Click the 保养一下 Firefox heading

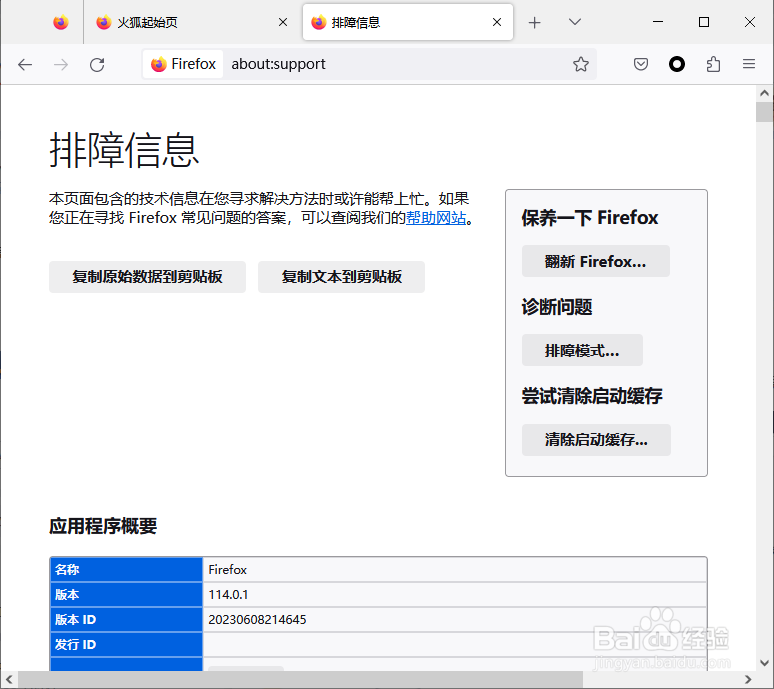click(590, 218)
